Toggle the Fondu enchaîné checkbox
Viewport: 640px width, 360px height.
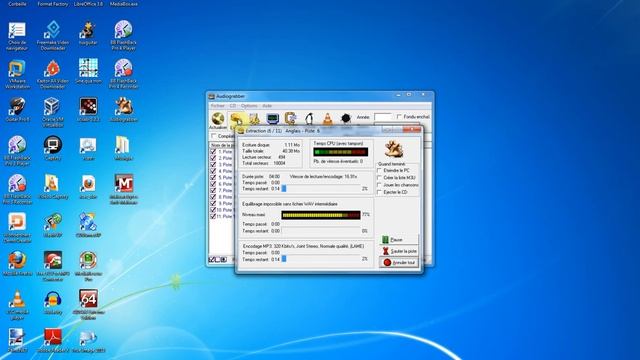click(x=399, y=117)
